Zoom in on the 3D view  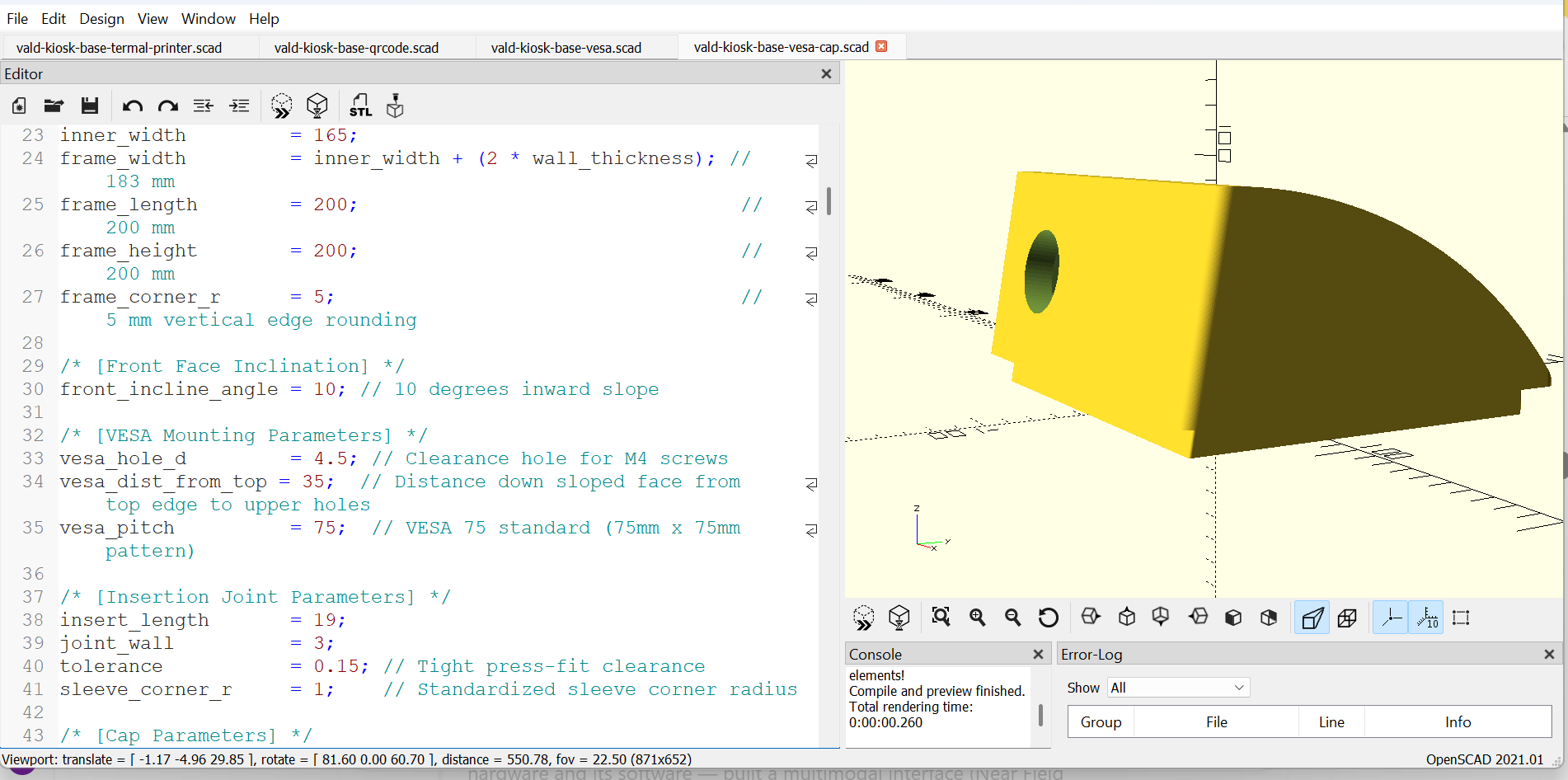pyautogui.click(x=977, y=618)
